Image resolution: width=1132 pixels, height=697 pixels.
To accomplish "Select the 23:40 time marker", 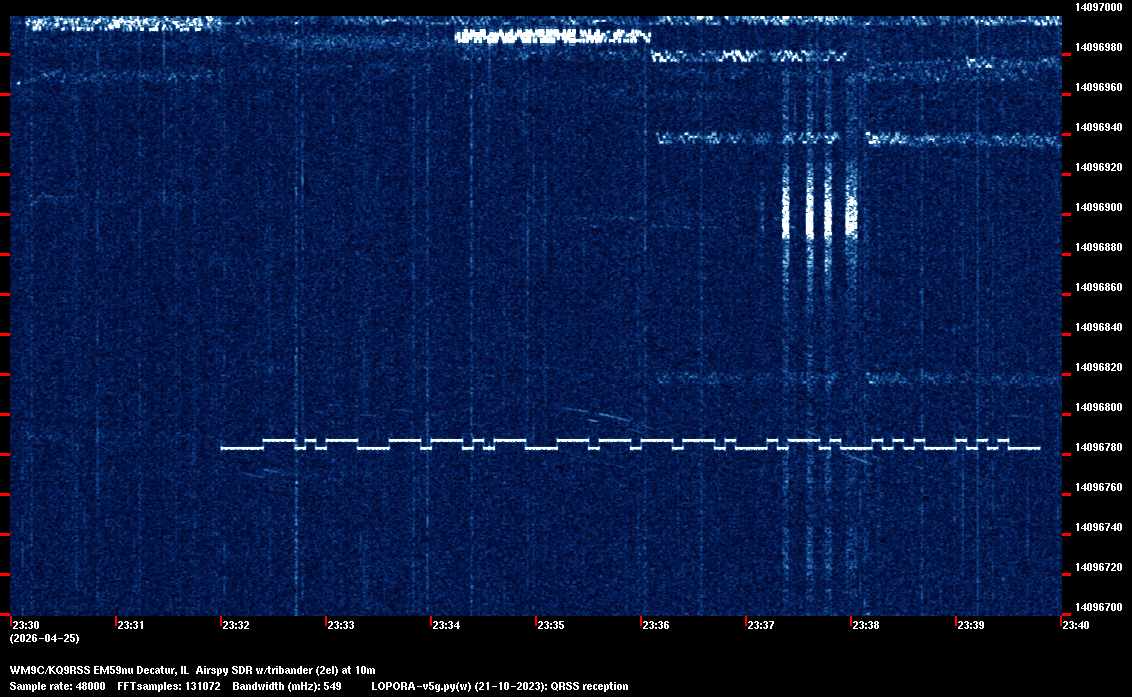I will click(1075, 625).
